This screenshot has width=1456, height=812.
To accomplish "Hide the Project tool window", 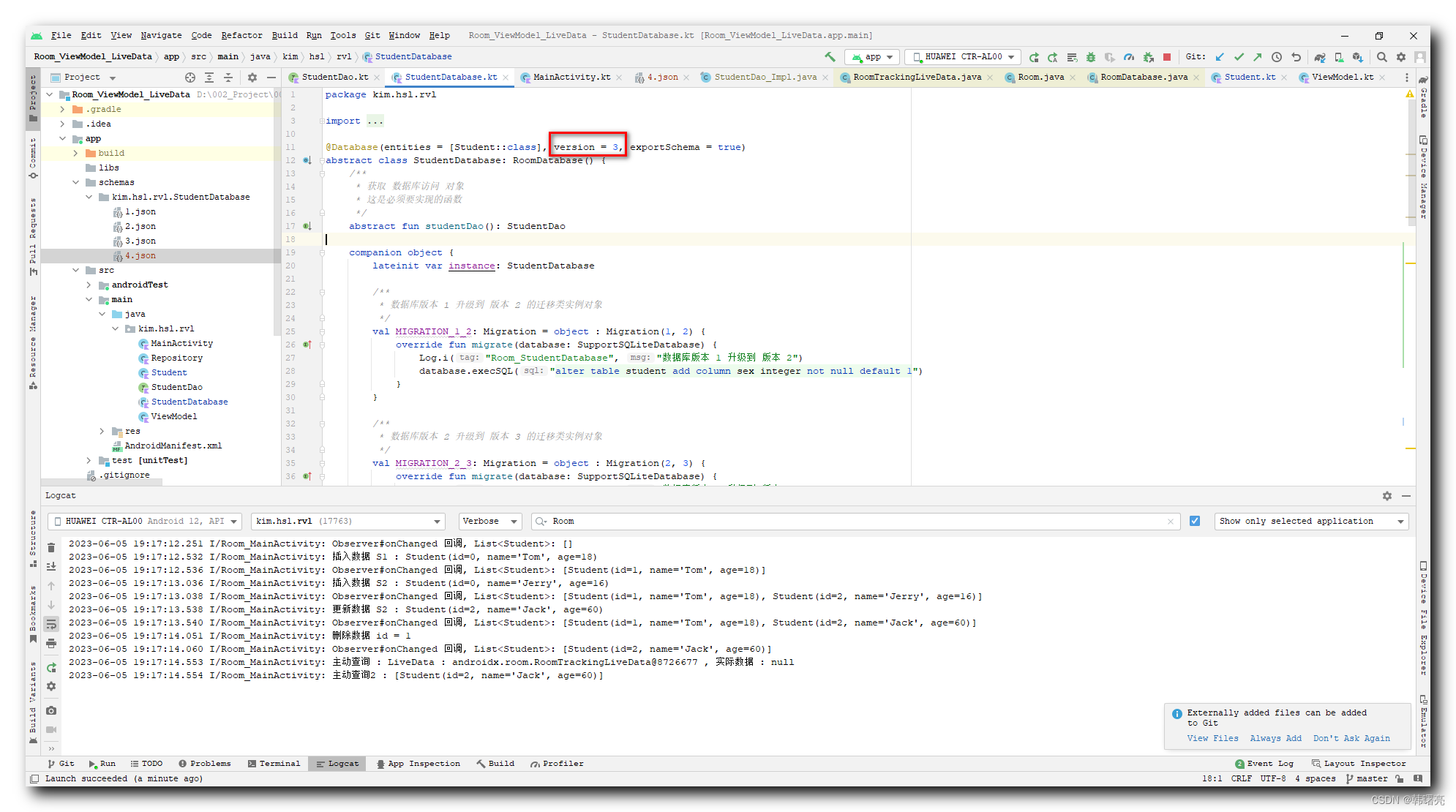I will [x=271, y=78].
